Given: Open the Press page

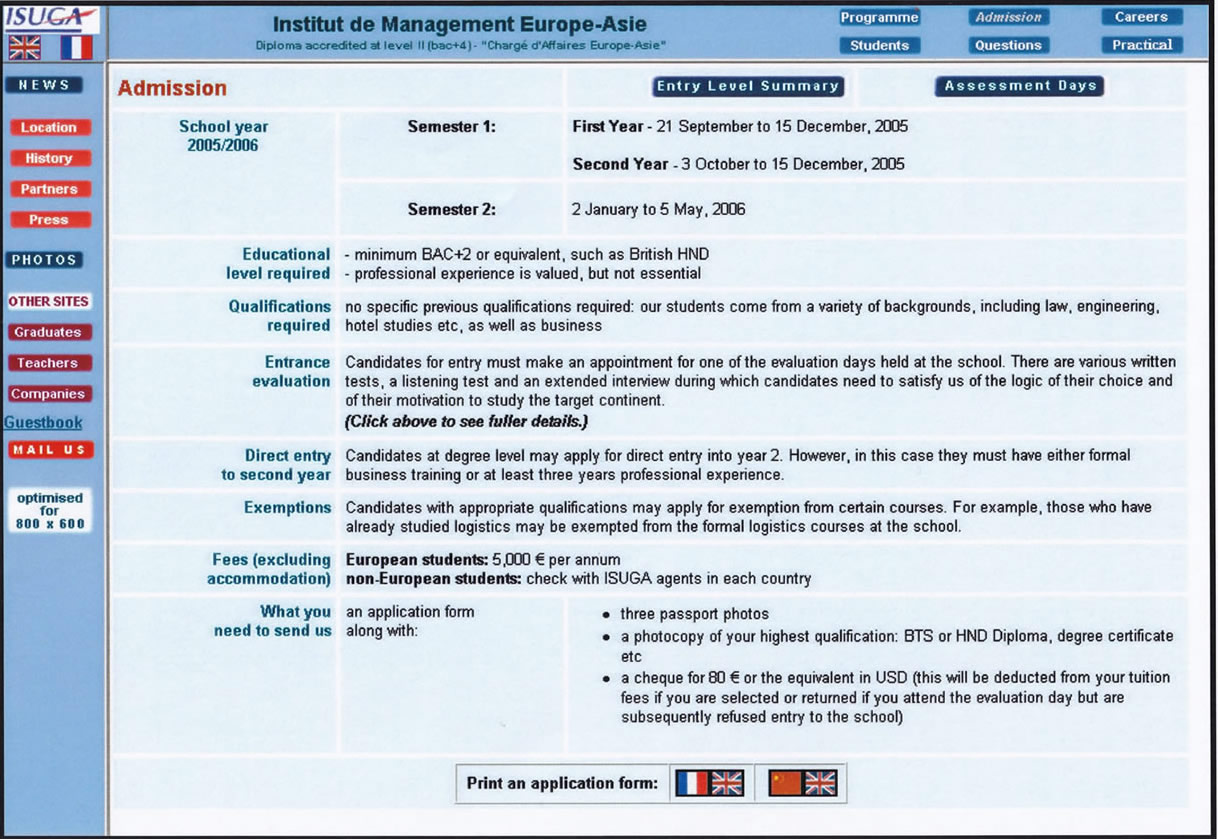Looking at the screenshot, I should pyautogui.click(x=49, y=220).
